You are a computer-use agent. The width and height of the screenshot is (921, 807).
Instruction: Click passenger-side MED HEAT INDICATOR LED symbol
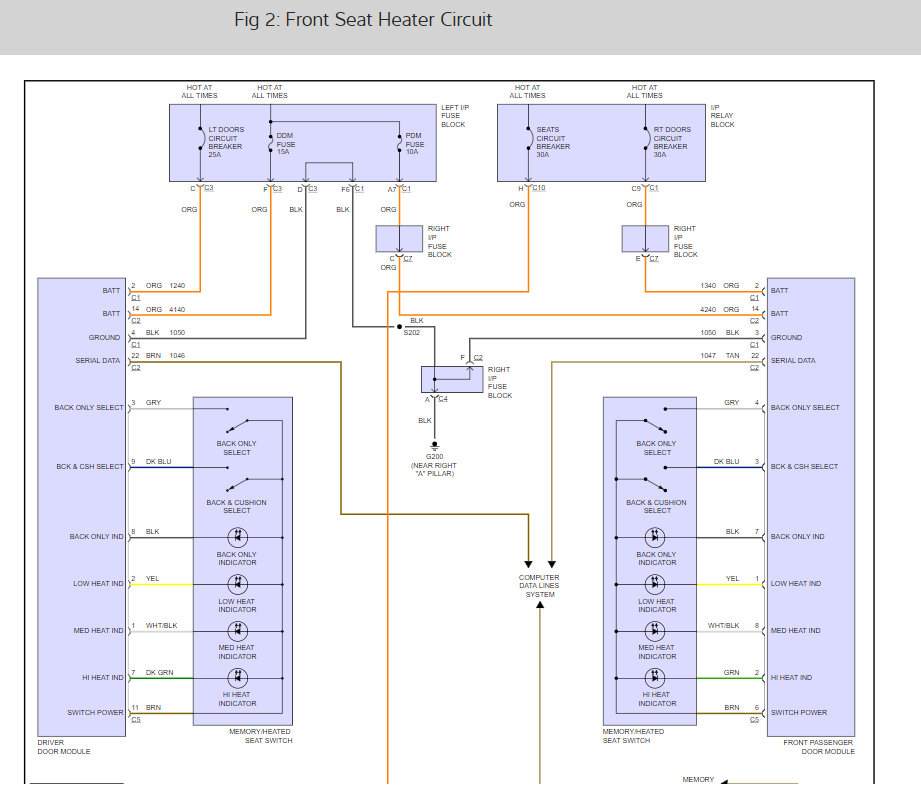click(655, 631)
